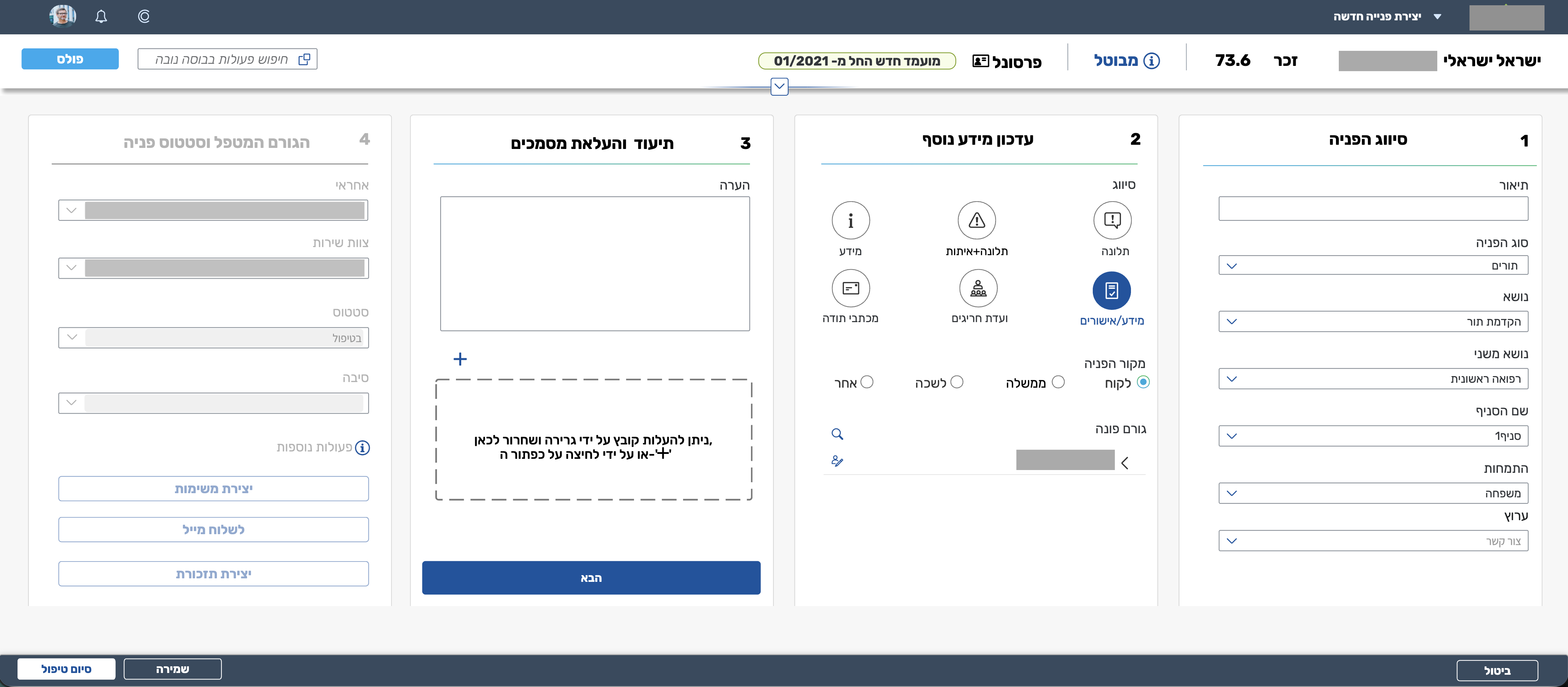Click the search magnifier in גורם פונה
This screenshot has width=1568, height=687.
coord(837,434)
